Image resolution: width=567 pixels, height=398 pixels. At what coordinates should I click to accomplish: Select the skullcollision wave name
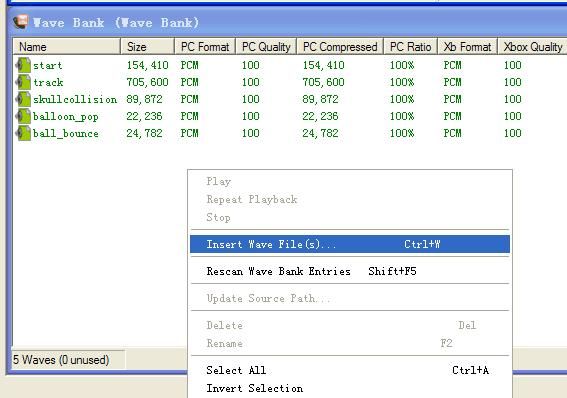click(75, 99)
